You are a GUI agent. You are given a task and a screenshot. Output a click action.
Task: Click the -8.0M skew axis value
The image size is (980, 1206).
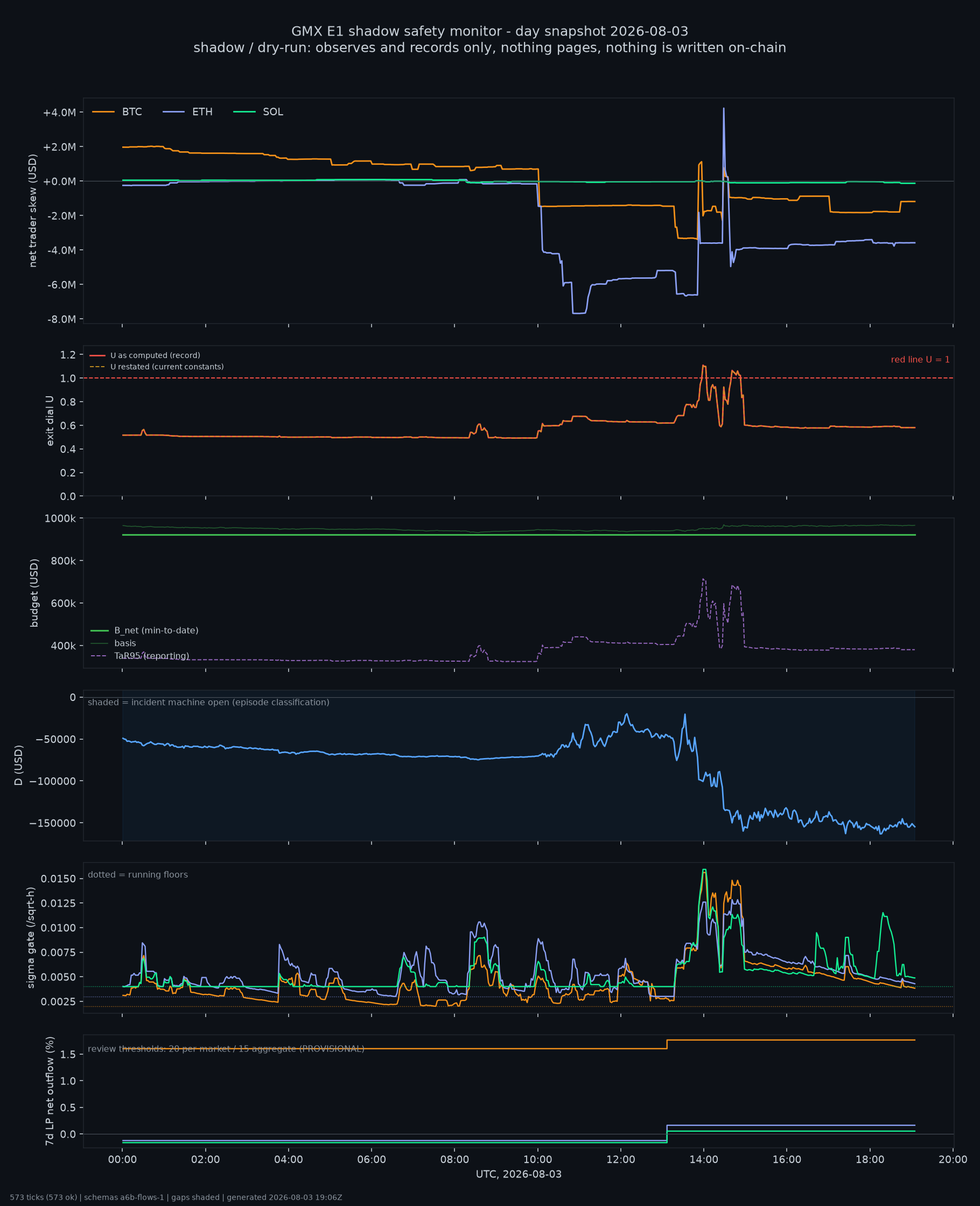[61, 319]
